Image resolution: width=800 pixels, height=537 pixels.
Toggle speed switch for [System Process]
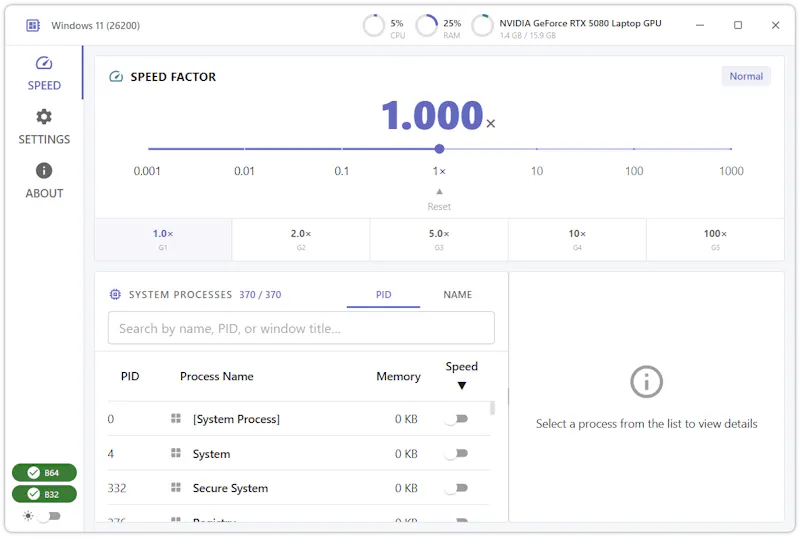point(456,419)
